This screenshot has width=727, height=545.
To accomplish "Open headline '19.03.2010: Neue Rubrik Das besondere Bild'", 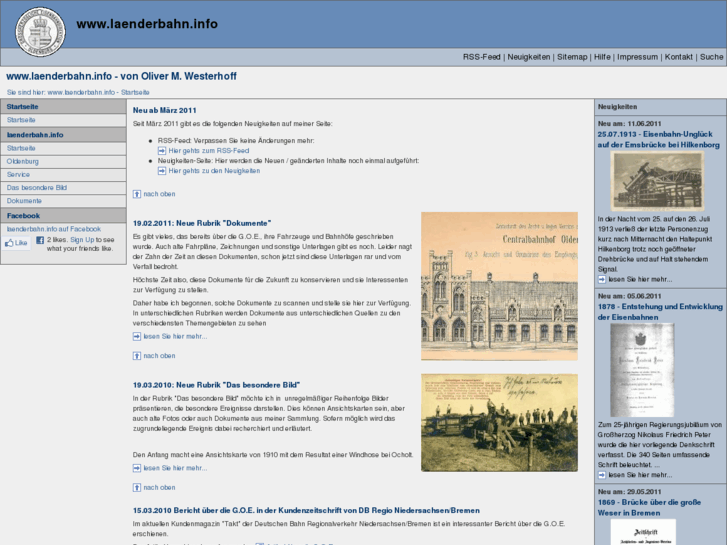I will pyautogui.click(x=216, y=385).
